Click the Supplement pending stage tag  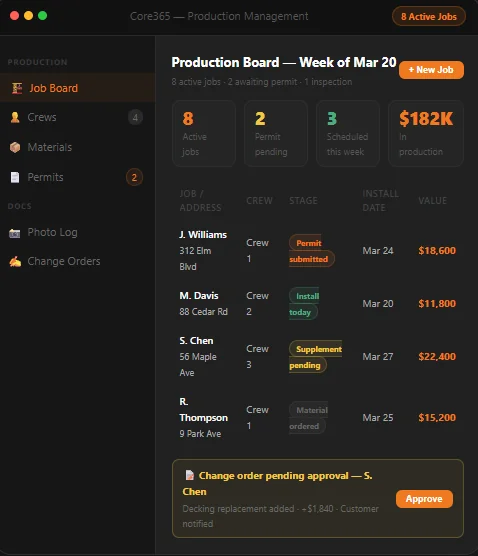click(x=315, y=357)
